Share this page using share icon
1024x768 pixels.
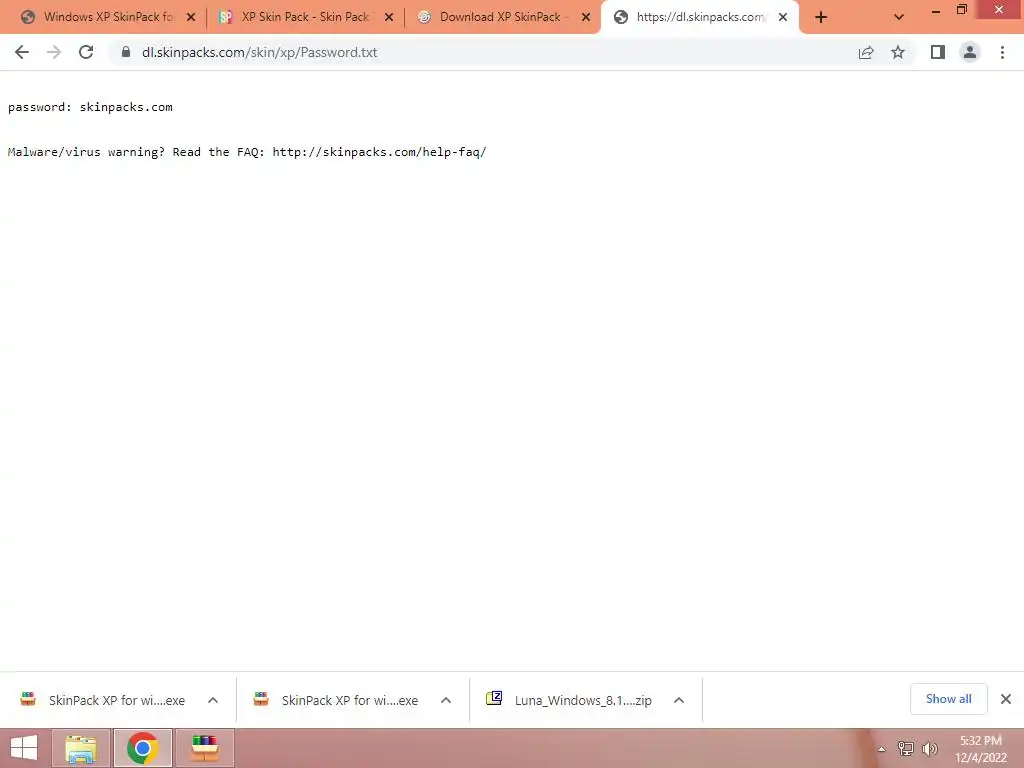click(x=866, y=52)
